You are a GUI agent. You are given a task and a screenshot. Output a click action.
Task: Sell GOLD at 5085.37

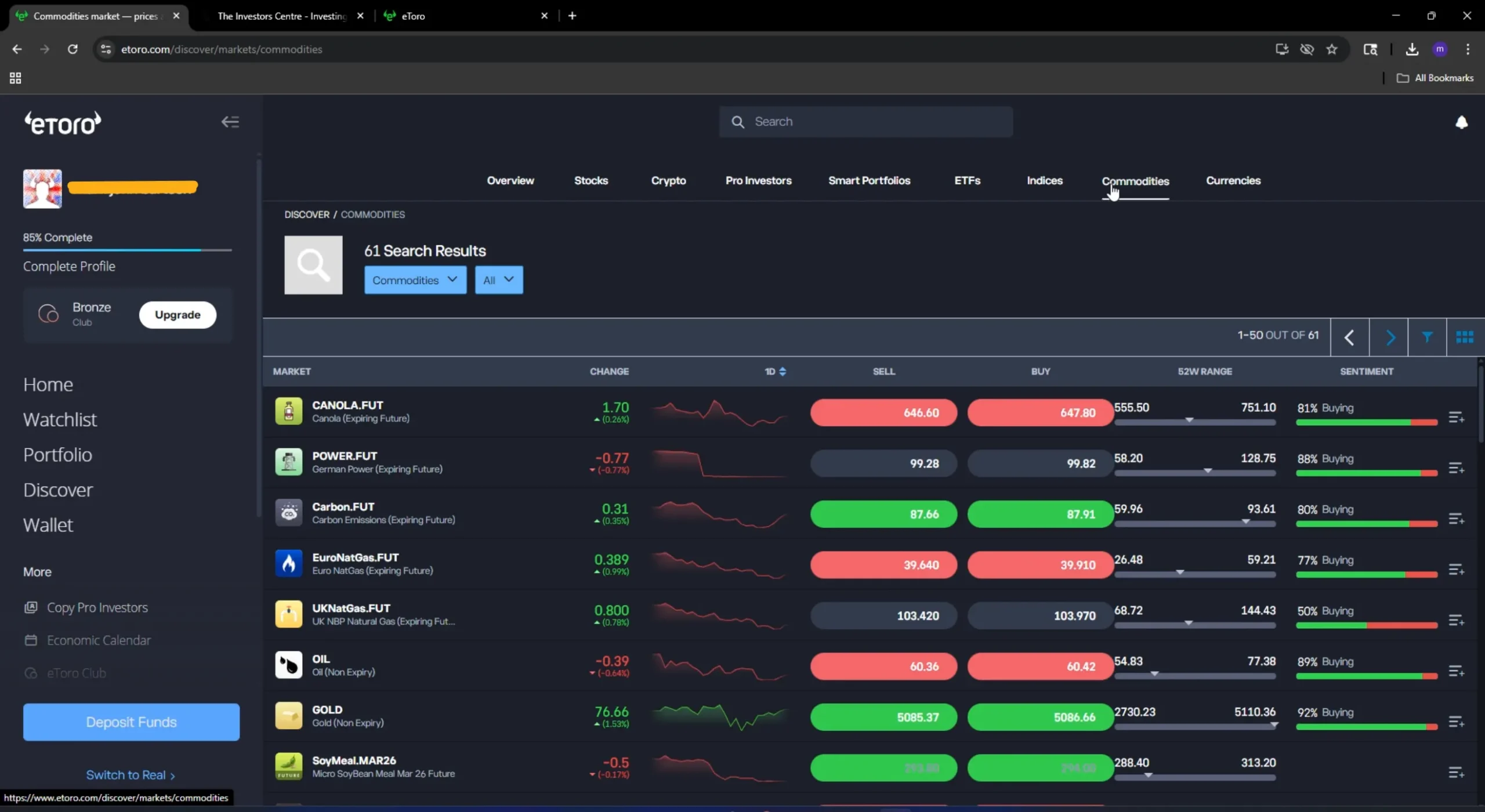[883, 717]
